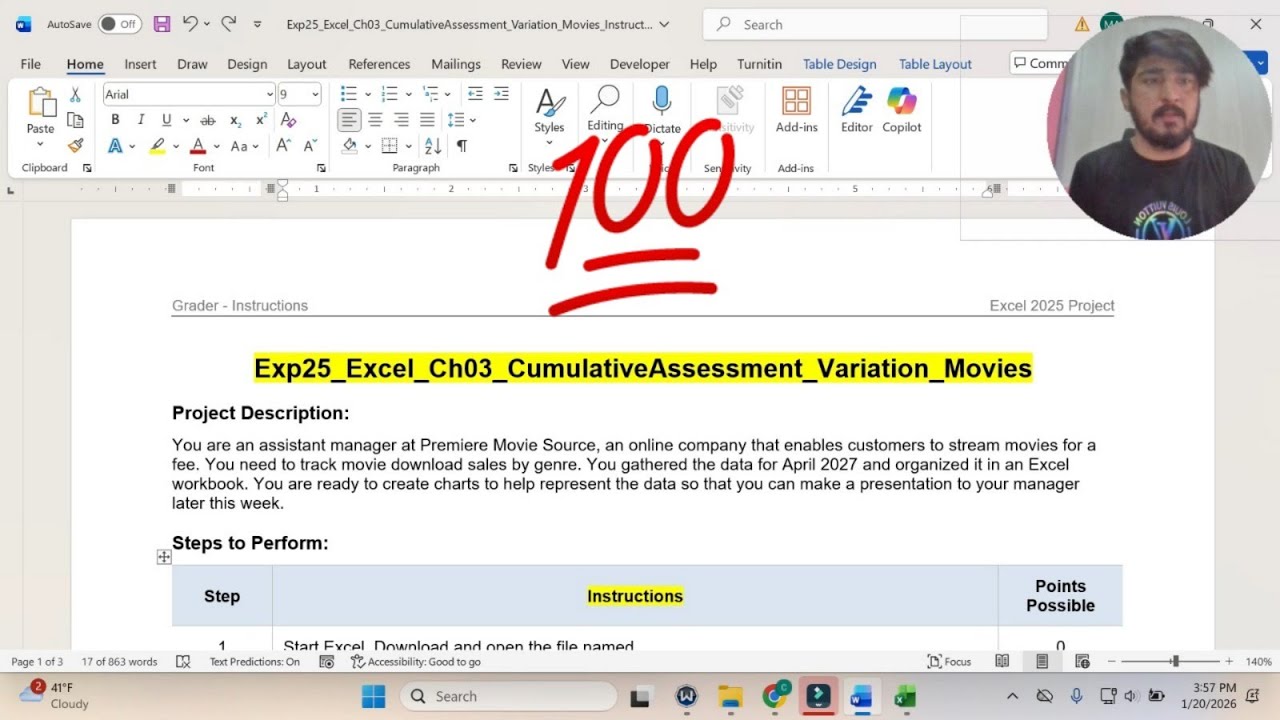
Task: Toggle Strikethrough formatting
Action: click(208, 120)
